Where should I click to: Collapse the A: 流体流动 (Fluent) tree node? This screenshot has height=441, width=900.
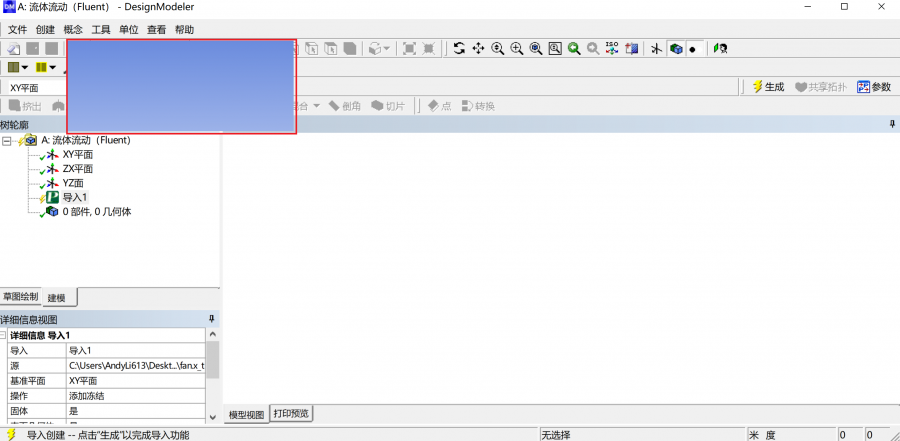pyautogui.click(x=6, y=140)
